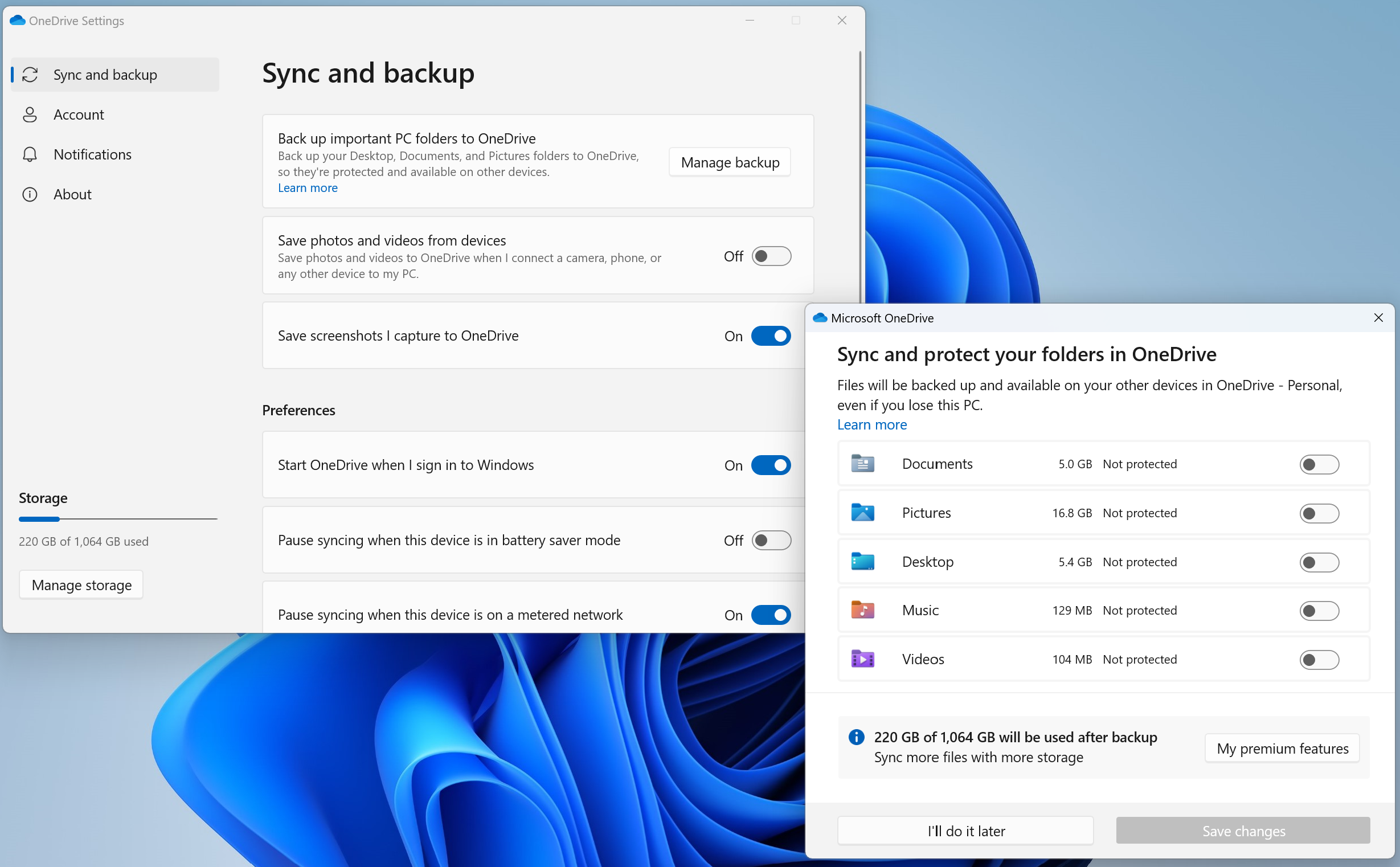Screen dimensions: 1400x867
Task: Open Learn more link in Settings backup card
Action: [x=308, y=188]
